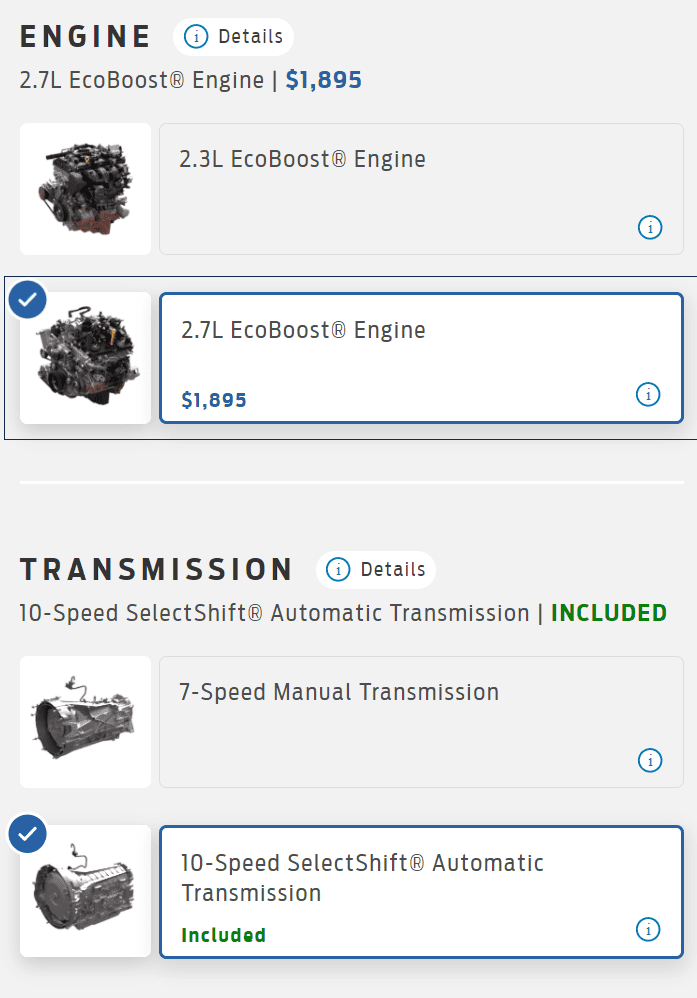View the 7-Speed Manual transmission thumbnail
This screenshot has width=697, height=998.
[85, 722]
